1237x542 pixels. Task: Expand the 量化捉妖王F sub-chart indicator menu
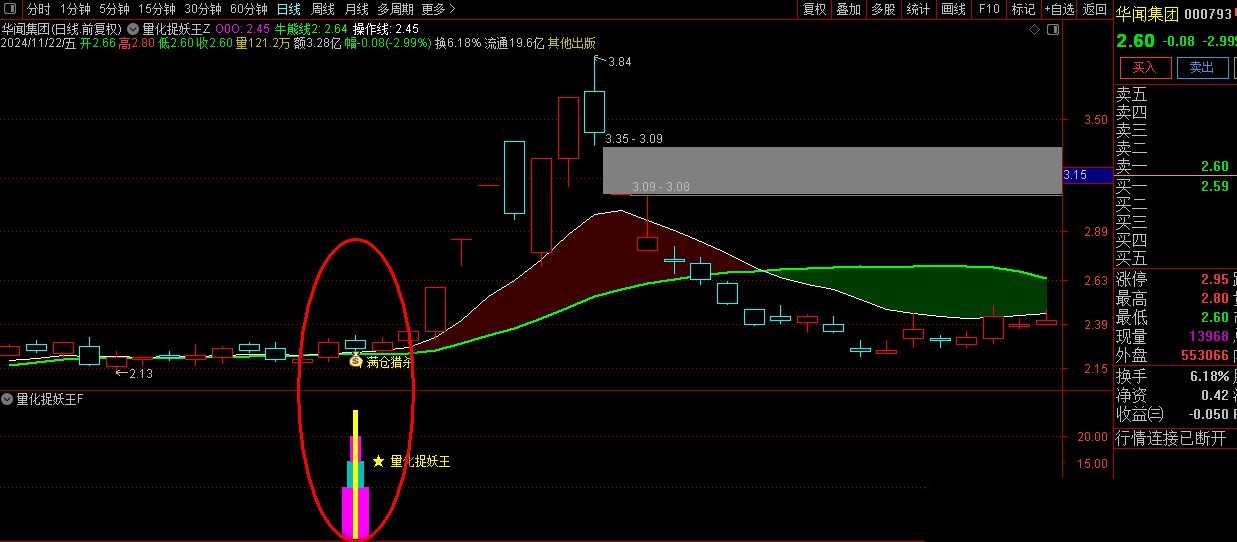(8, 399)
